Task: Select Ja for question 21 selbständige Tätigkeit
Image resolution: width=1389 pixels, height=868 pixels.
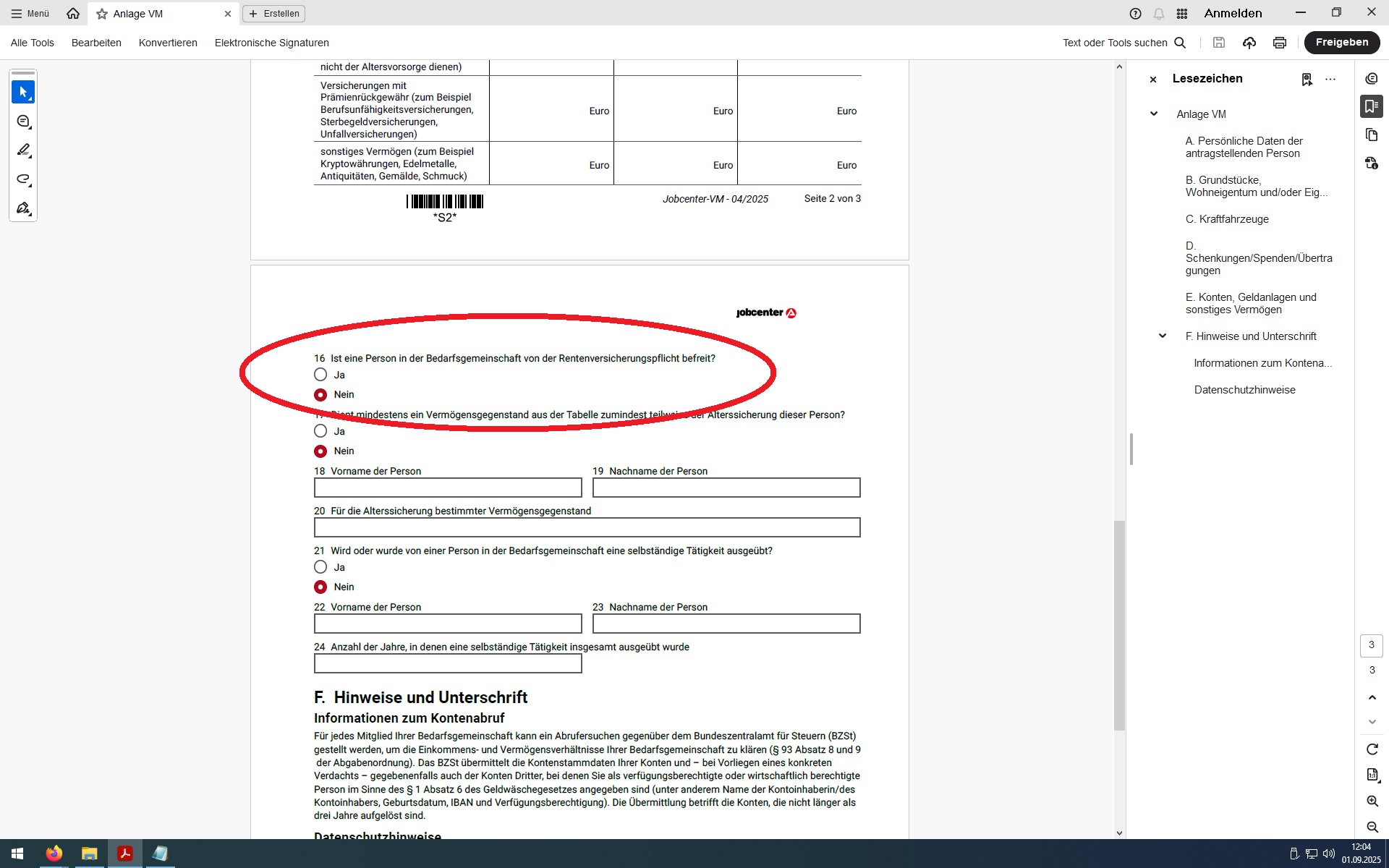Action: [x=320, y=567]
